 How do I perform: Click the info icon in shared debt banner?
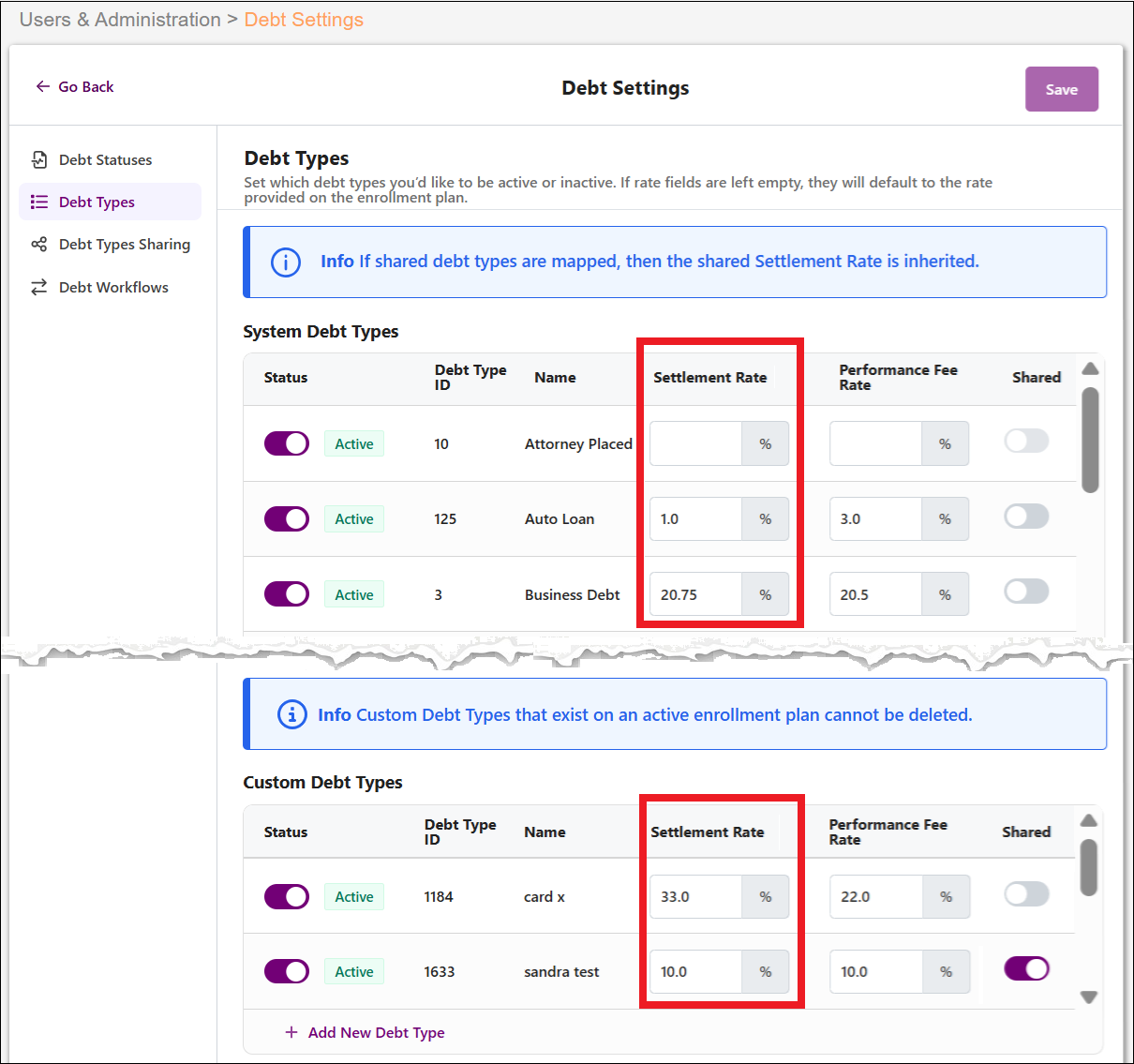286,262
